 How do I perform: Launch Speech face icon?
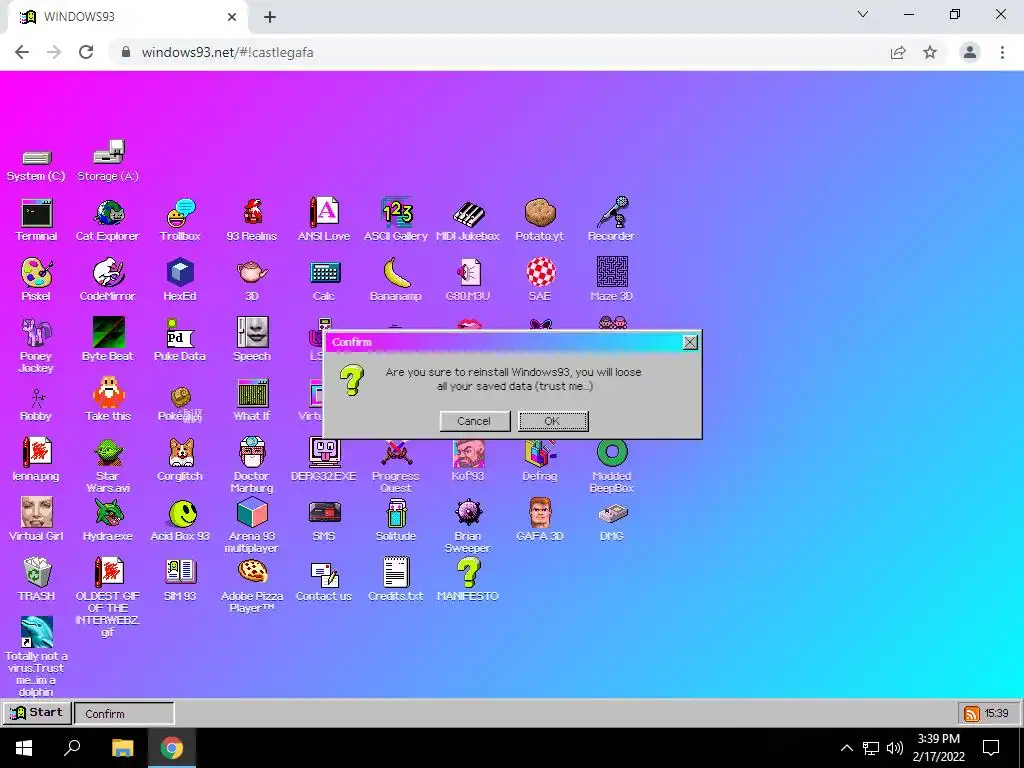[252, 332]
